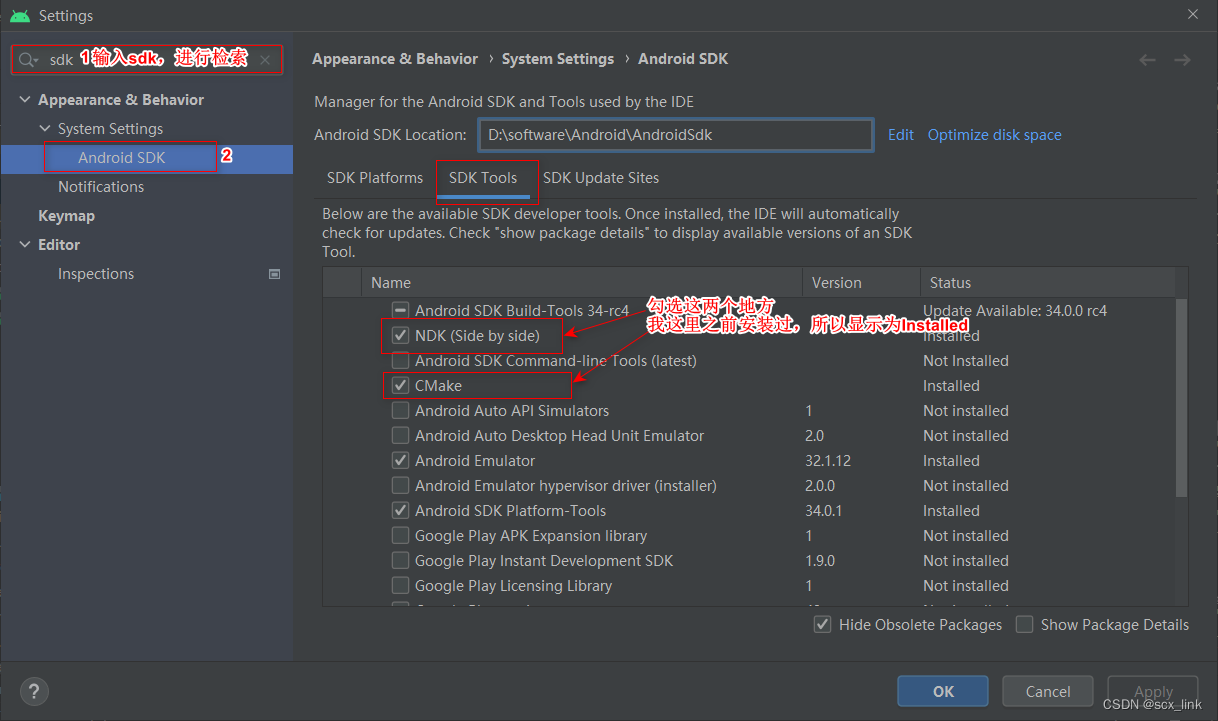
Task: Toggle Hide Obsolete Packages checkbox
Action: pyautogui.click(x=823, y=625)
